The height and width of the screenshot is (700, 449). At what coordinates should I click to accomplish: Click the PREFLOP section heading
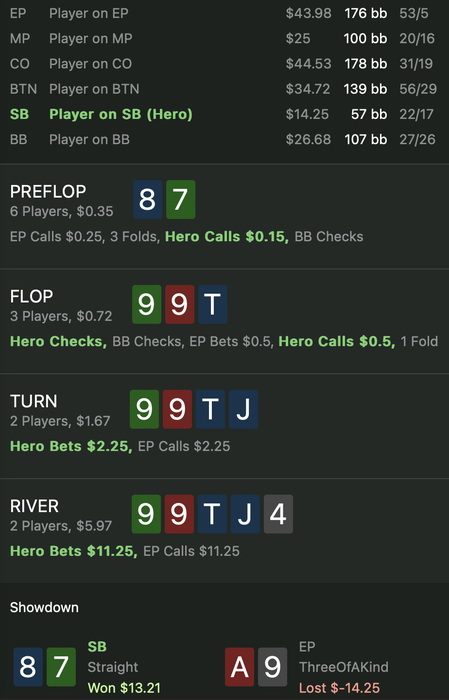coord(48,192)
